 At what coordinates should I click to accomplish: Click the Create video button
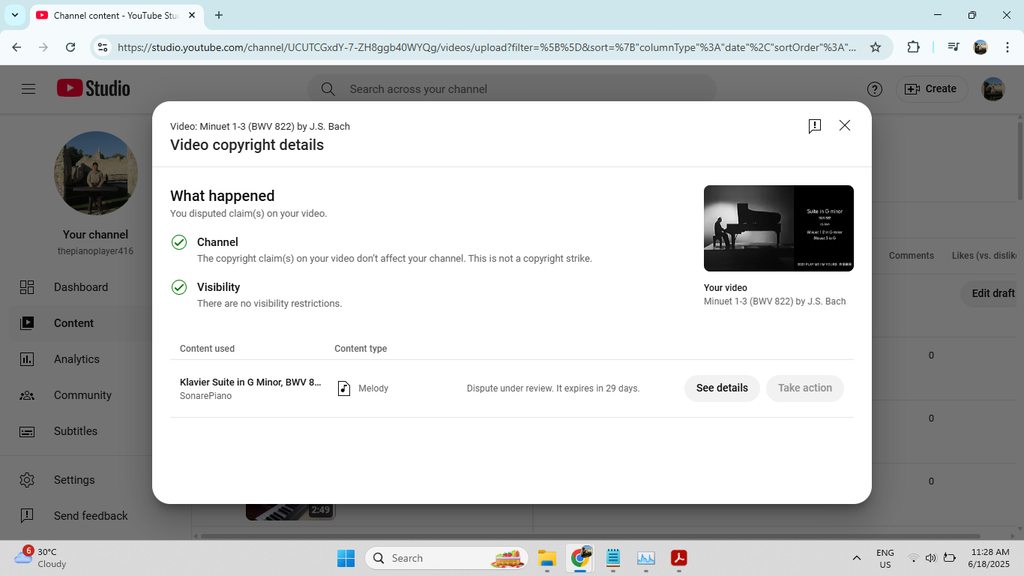point(931,89)
